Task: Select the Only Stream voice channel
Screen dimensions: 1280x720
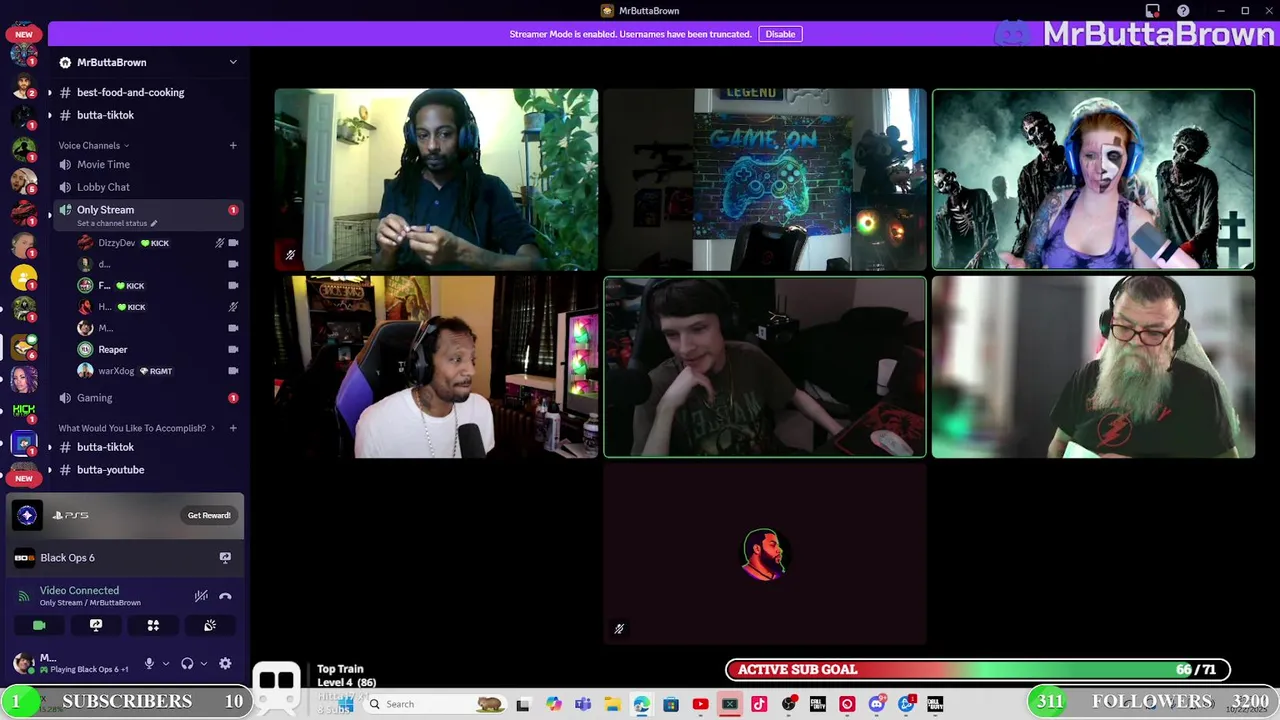Action: [x=105, y=210]
